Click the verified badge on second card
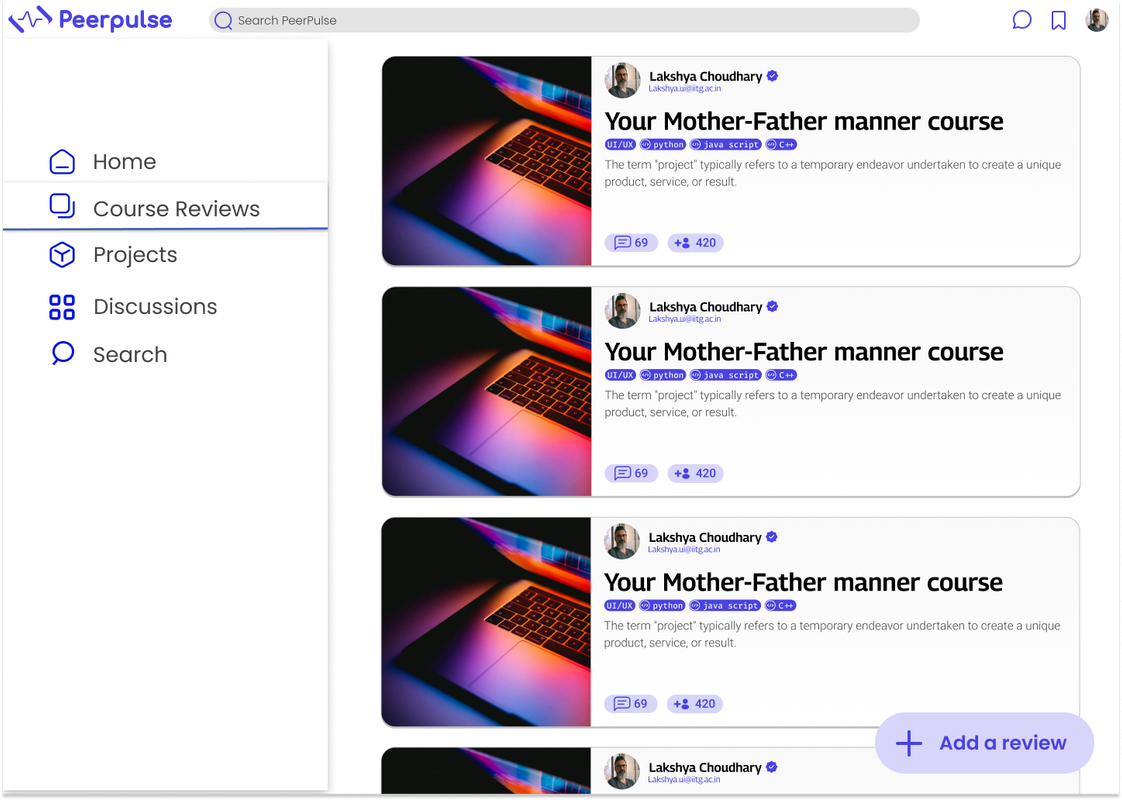The height and width of the screenshot is (800, 1122). pos(773,306)
